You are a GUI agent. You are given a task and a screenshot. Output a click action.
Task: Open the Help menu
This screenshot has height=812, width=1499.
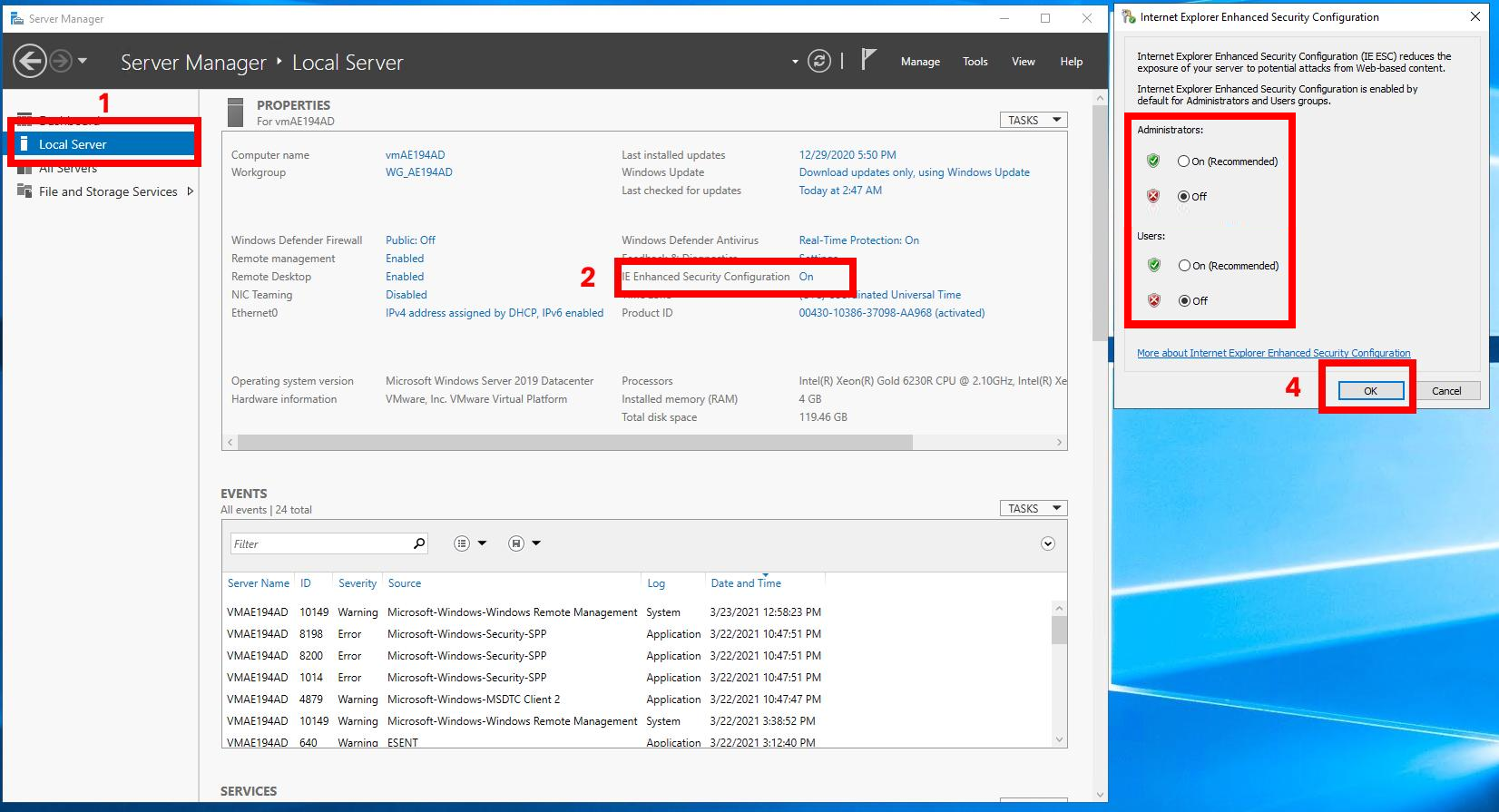coord(1072,62)
